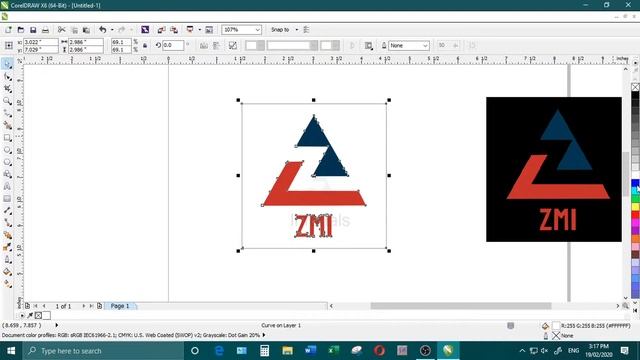Screen dimensions: 640x360
Task: Open the document palette menu arrow
Action: [x=22, y=316]
